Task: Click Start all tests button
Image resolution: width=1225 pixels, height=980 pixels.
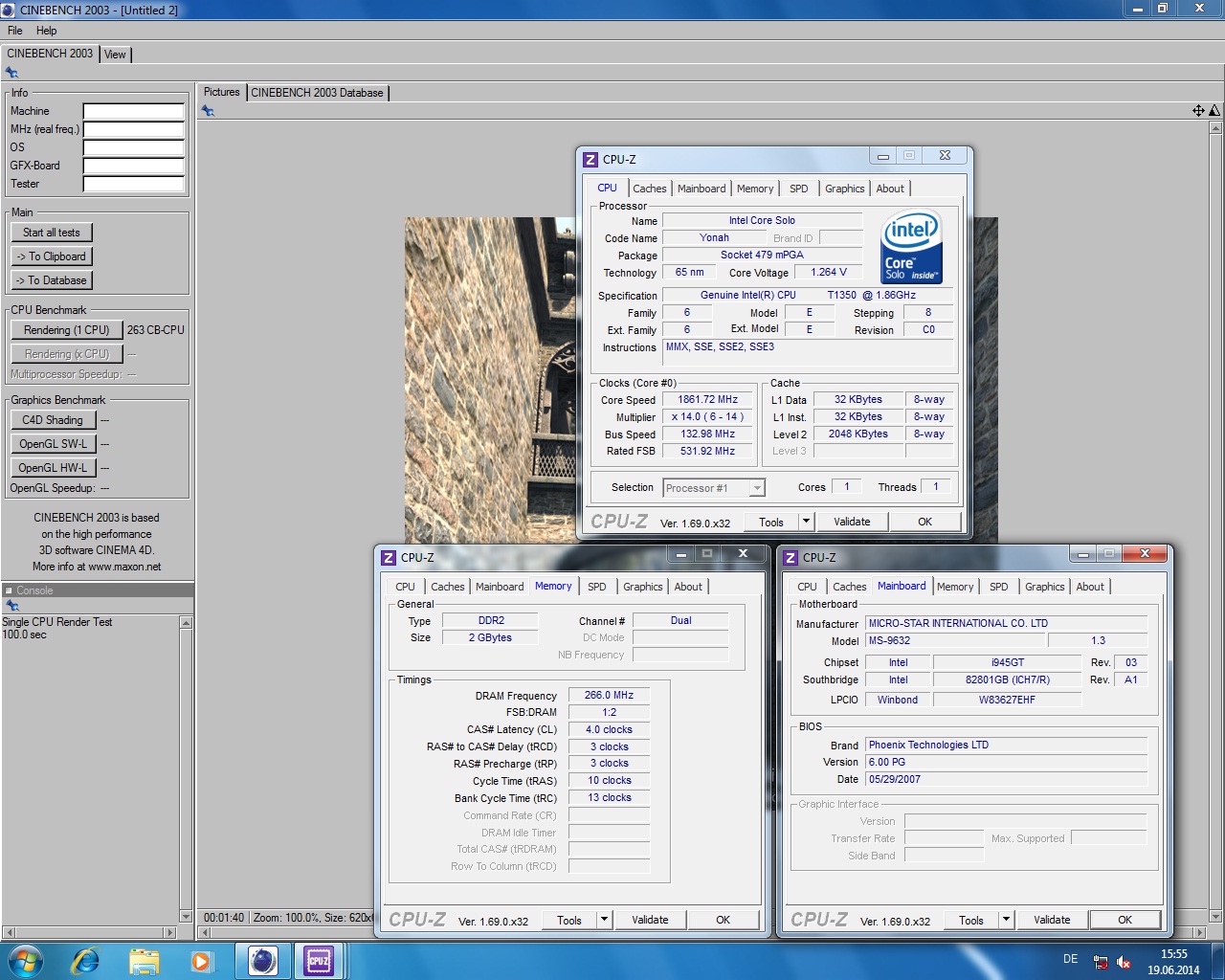Action: point(52,233)
